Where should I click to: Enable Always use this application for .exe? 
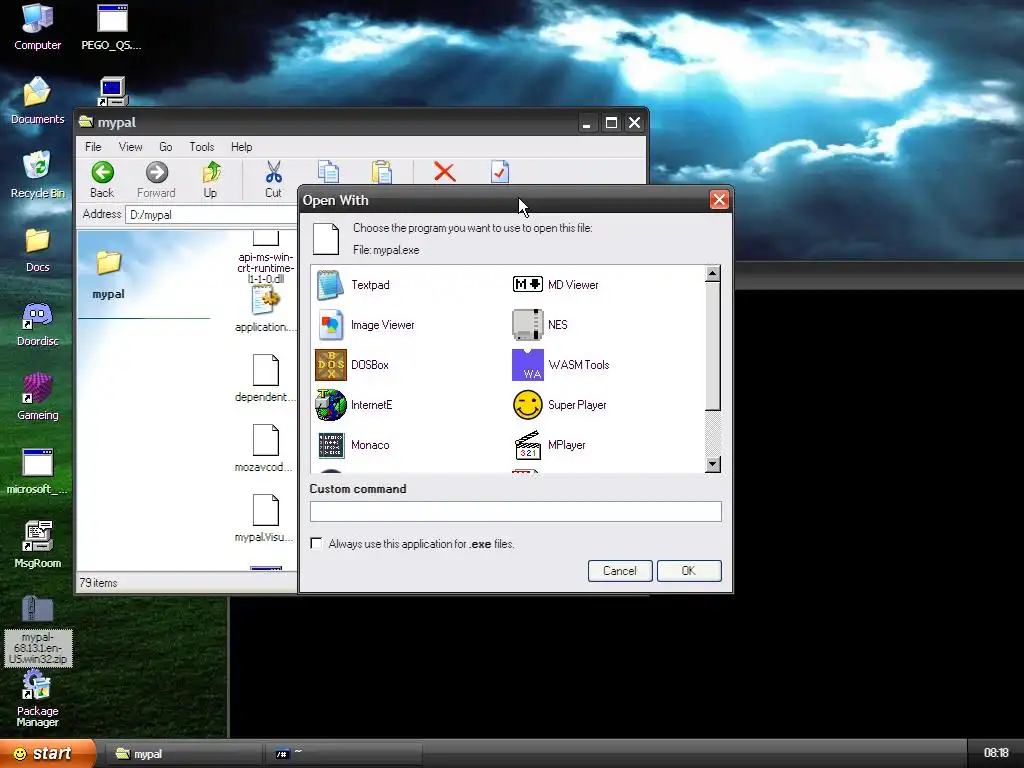coord(317,543)
